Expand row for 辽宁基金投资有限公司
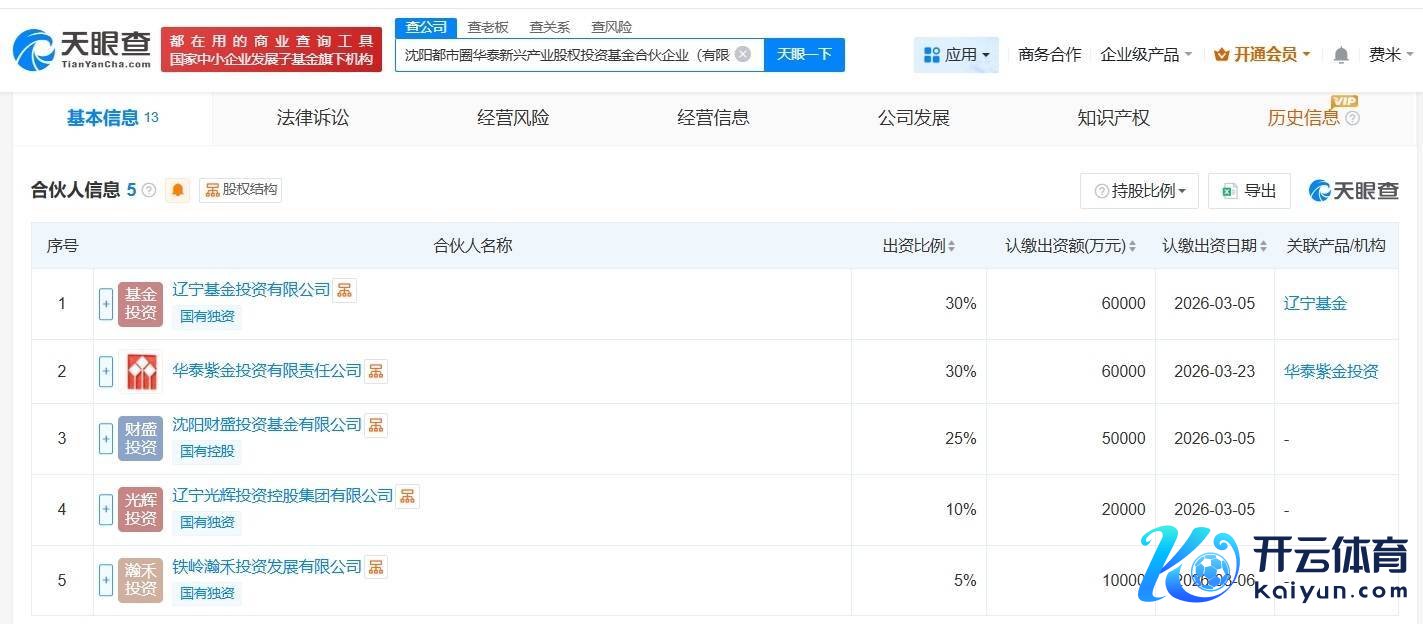1423x624 pixels. click(x=106, y=304)
